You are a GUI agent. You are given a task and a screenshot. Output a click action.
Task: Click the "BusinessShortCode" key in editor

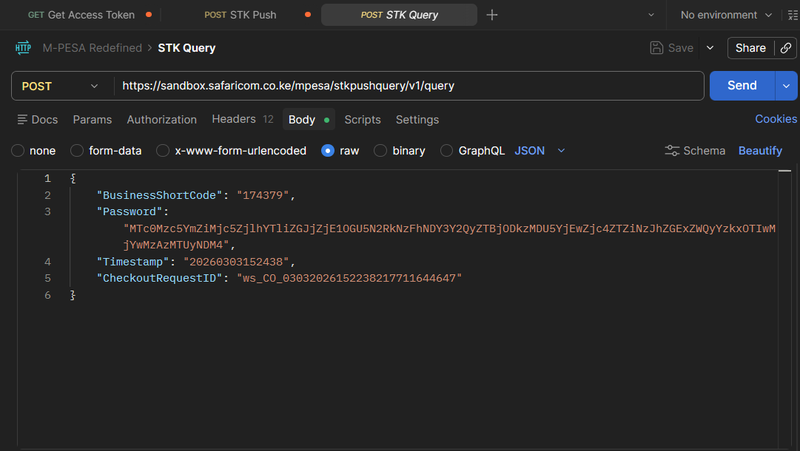159,195
